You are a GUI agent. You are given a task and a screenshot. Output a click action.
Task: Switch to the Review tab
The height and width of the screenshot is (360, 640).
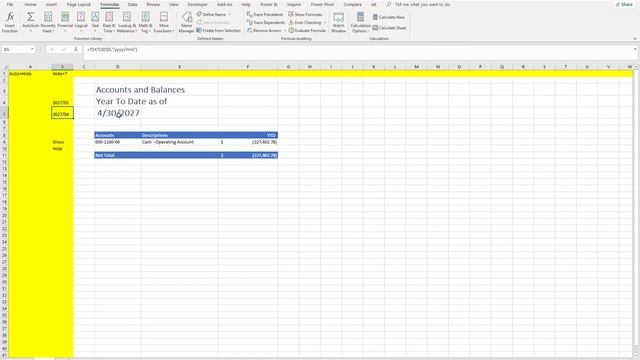(153, 4)
